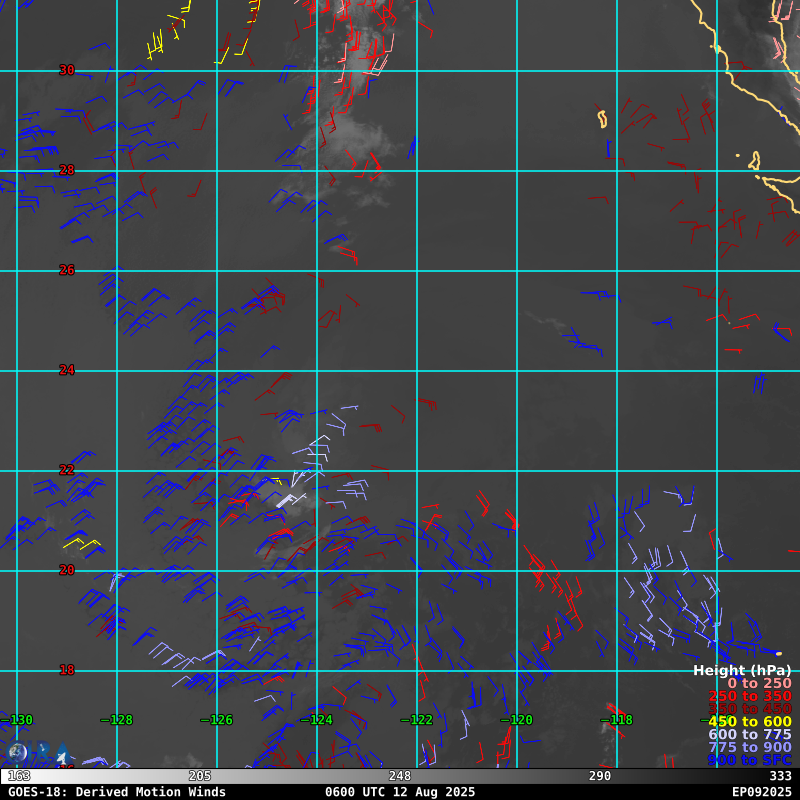Screen dimensions: 800x800
Task: Click the yellow '450 to 600' legend entry
Action: click(749, 722)
